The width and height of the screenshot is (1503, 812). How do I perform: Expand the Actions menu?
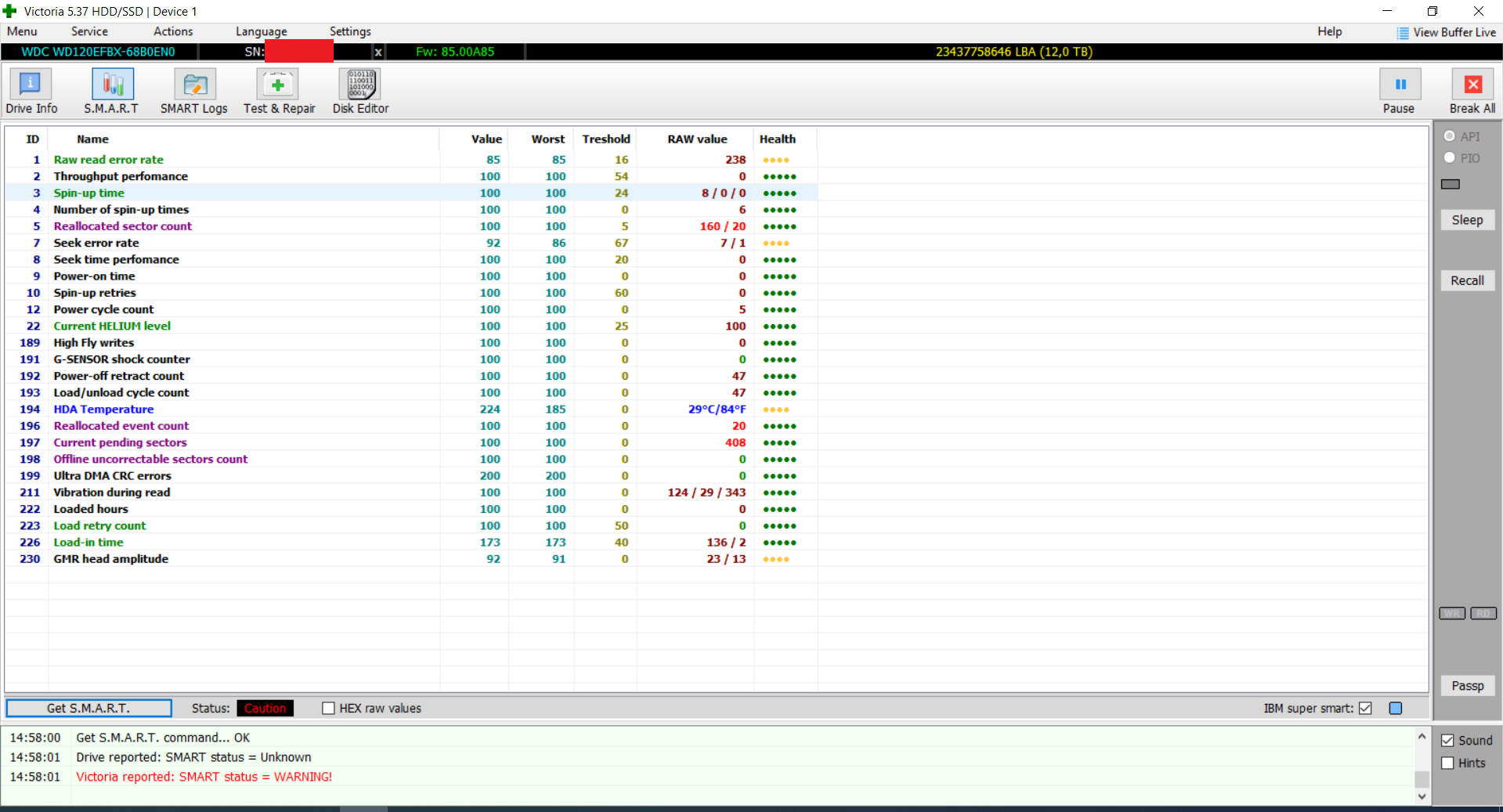pos(173,31)
